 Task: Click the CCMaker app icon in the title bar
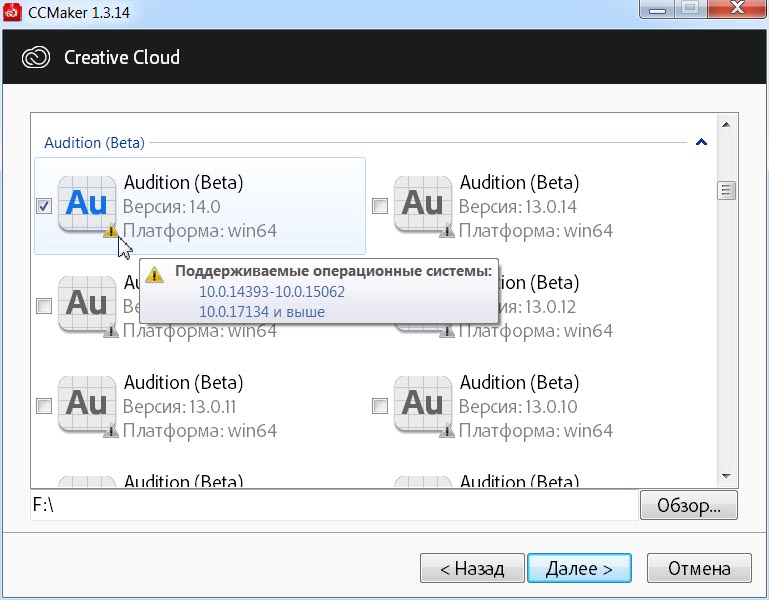12,12
